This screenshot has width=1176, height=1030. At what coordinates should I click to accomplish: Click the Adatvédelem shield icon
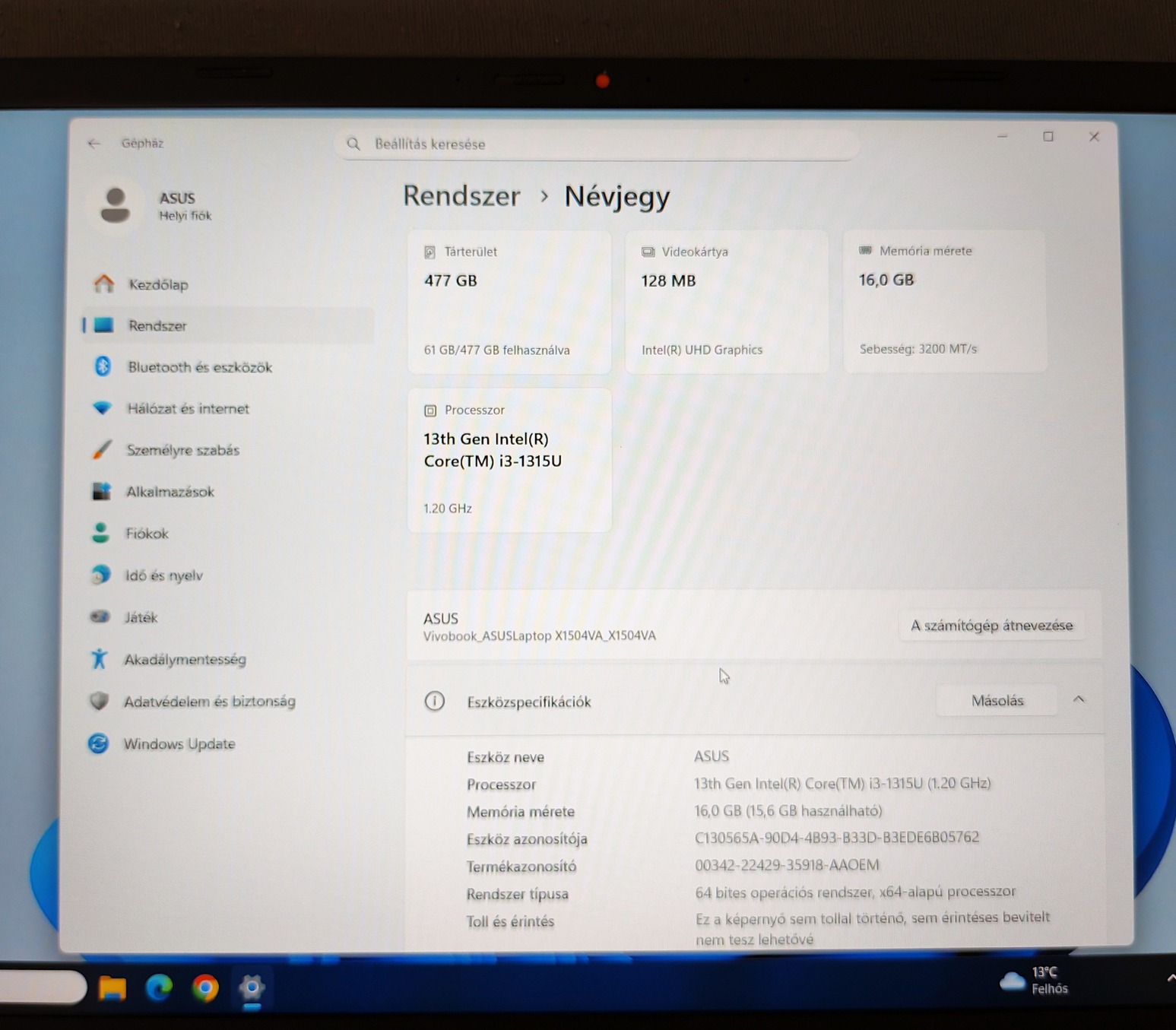click(99, 701)
